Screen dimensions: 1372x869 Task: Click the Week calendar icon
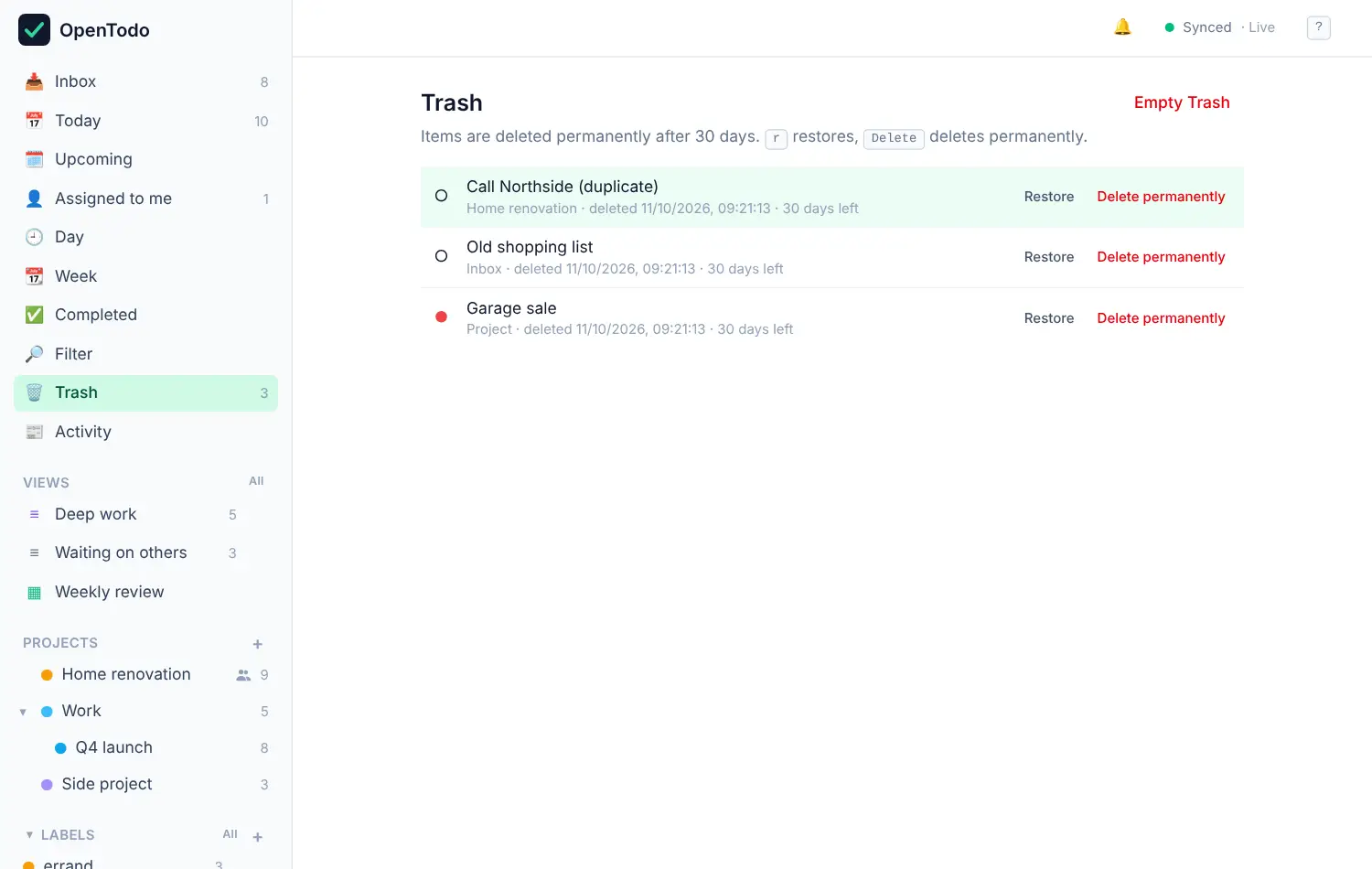[x=34, y=276]
